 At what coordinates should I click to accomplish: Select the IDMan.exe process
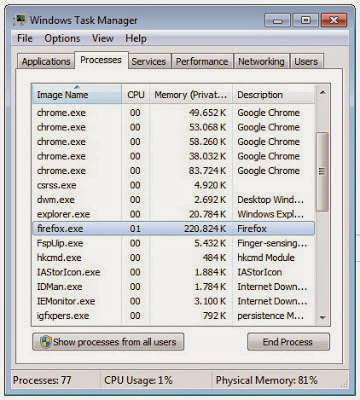173,287
